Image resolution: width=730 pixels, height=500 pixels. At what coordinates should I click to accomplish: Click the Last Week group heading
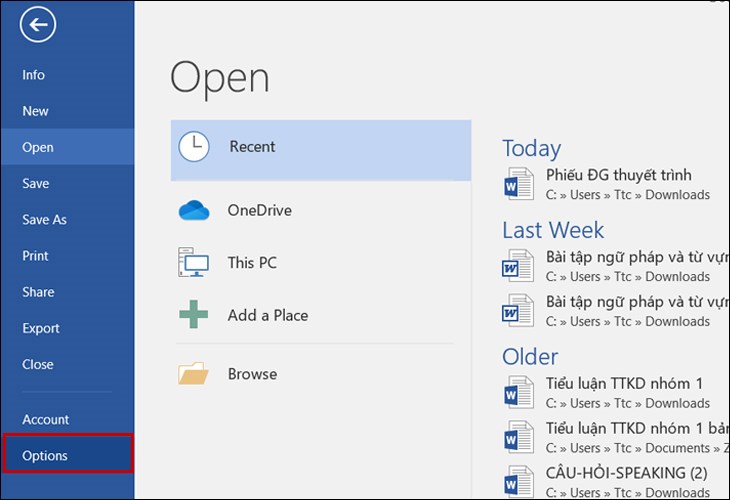point(553,230)
